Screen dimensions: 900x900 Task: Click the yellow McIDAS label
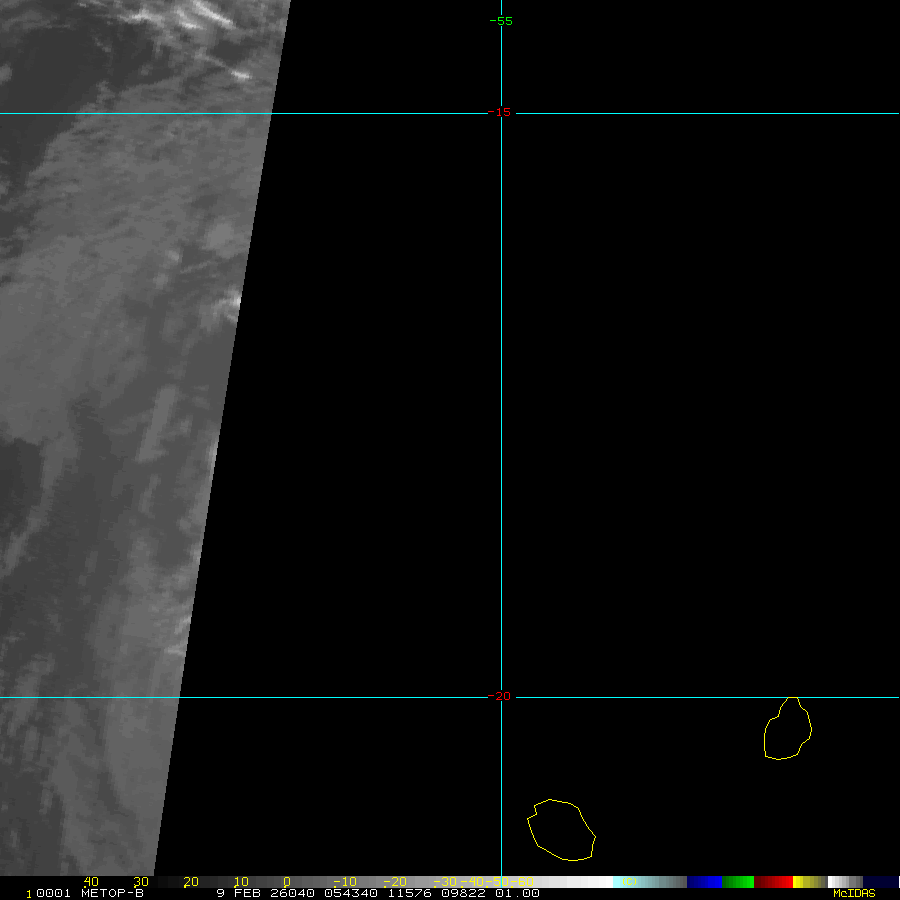tap(854, 893)
